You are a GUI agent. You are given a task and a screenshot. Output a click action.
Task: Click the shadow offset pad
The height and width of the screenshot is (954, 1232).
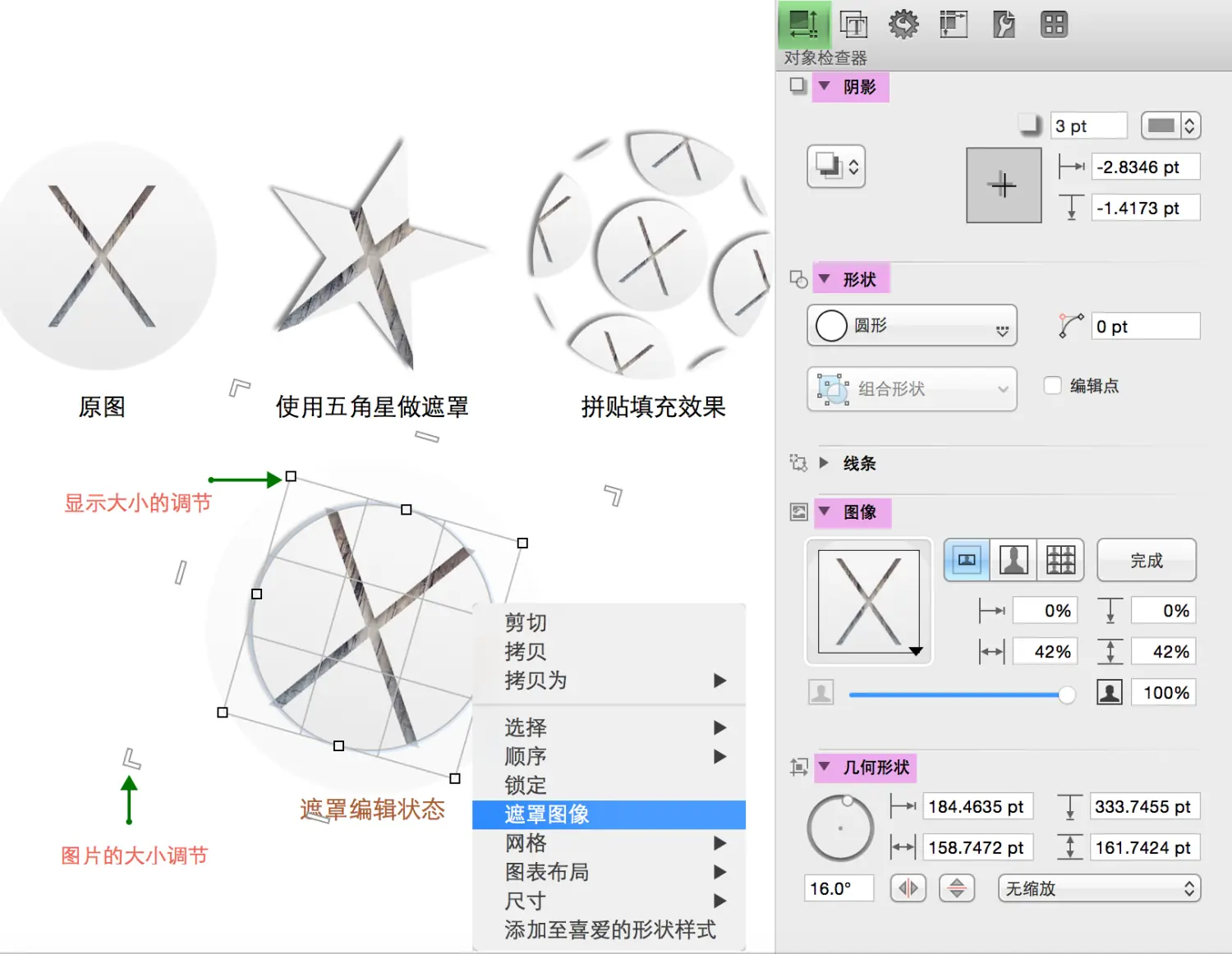tap(1004, 186)
